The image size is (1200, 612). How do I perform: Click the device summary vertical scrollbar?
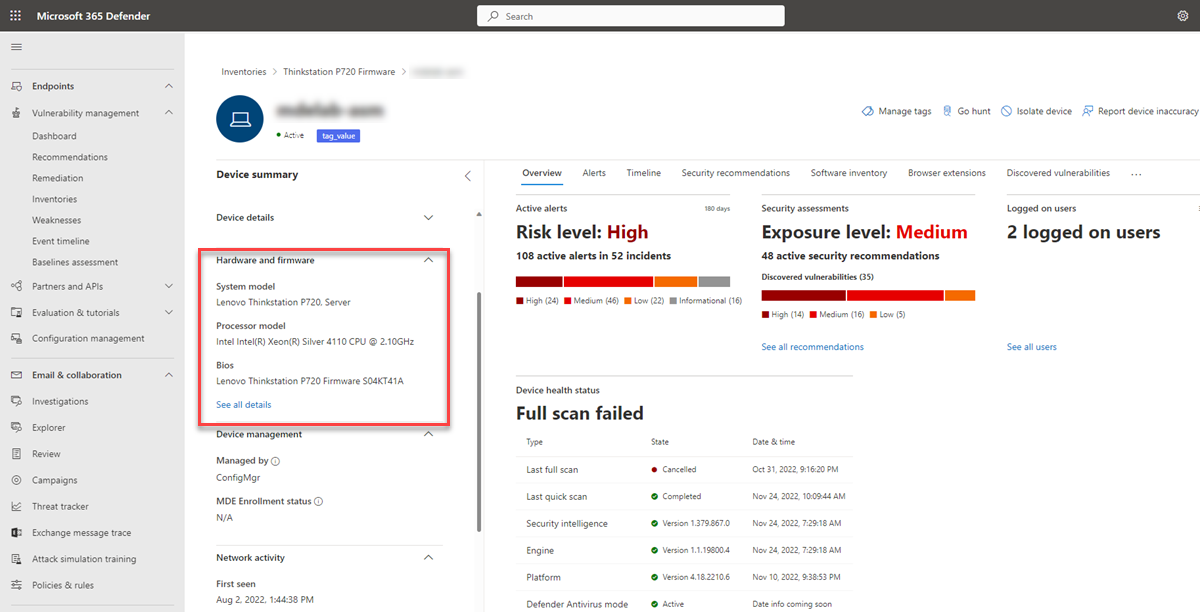479,412
